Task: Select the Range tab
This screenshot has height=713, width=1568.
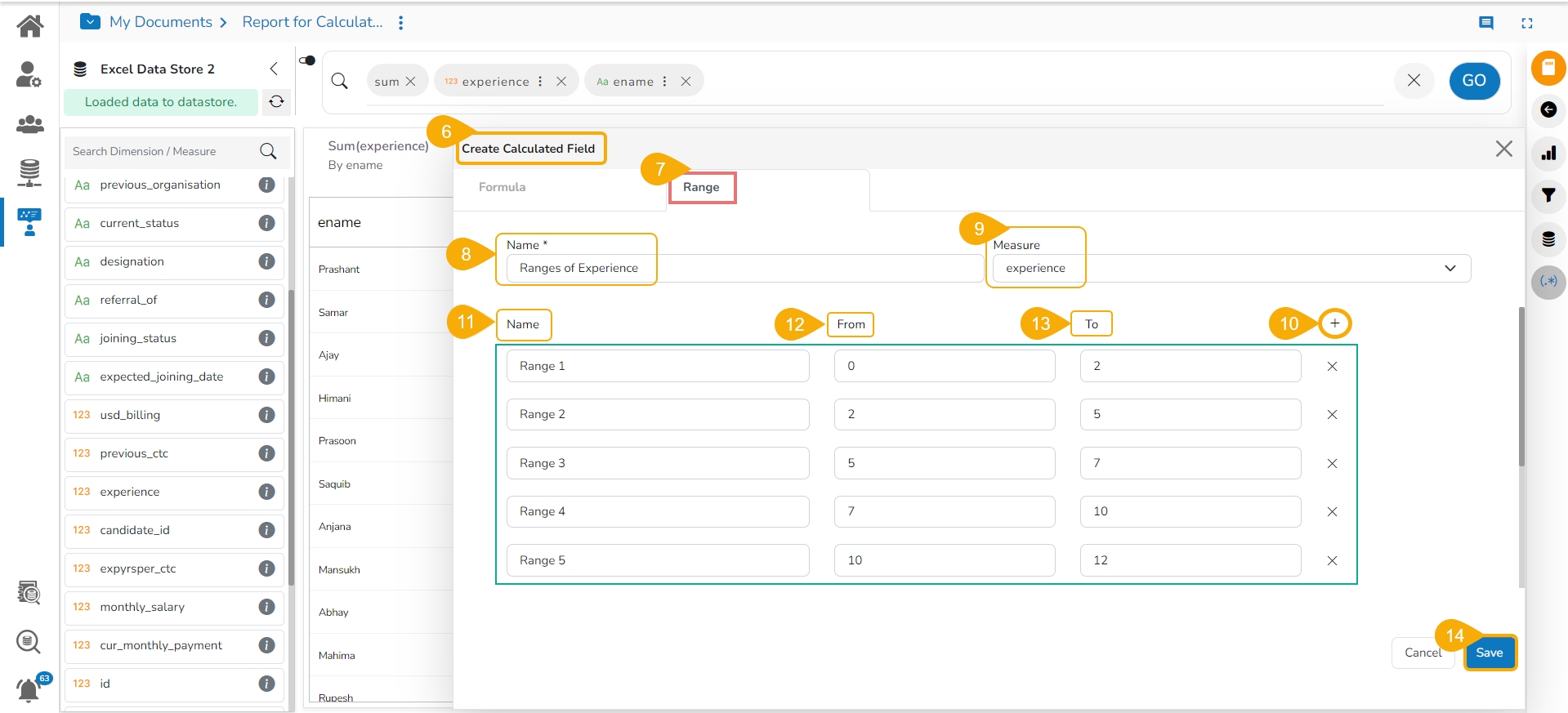Action: point(701,187)
